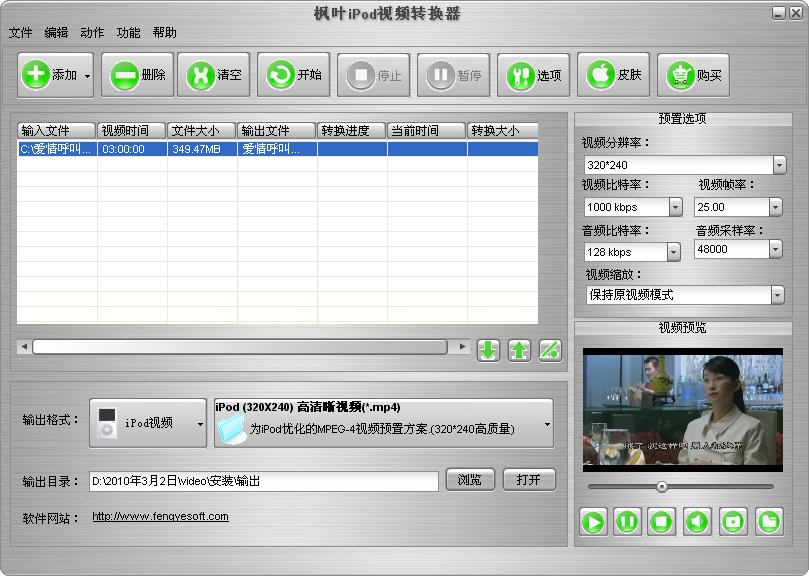Take a snapshot with camera icon
Viewport: 809px width, 576px height.
tap(733, 522)
